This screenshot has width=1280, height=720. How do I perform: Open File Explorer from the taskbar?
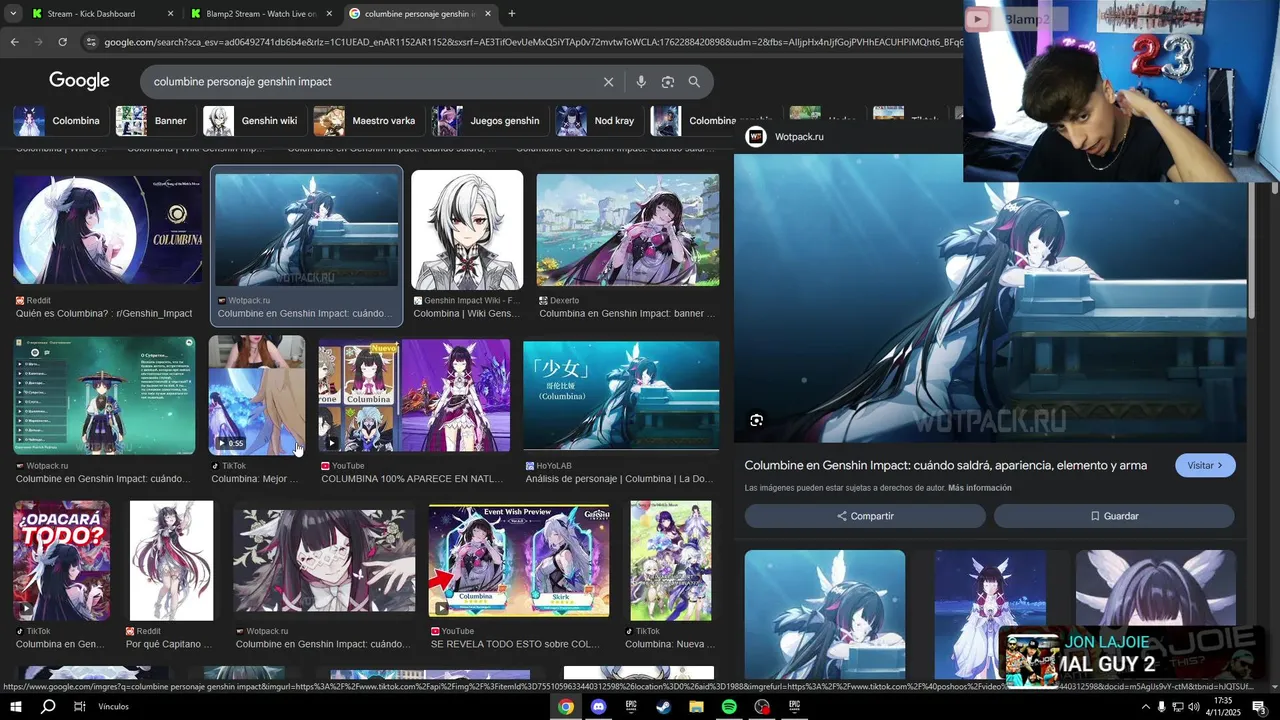click(x=697, y=707)
